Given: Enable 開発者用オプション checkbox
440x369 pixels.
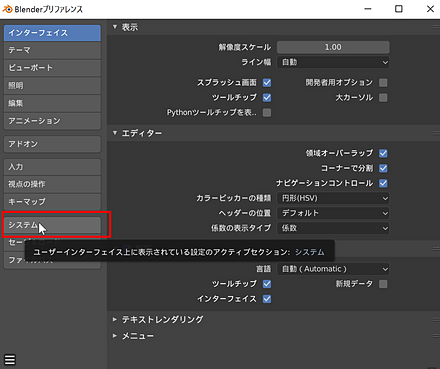Looking at the screenshot, I should coord(383,82).
